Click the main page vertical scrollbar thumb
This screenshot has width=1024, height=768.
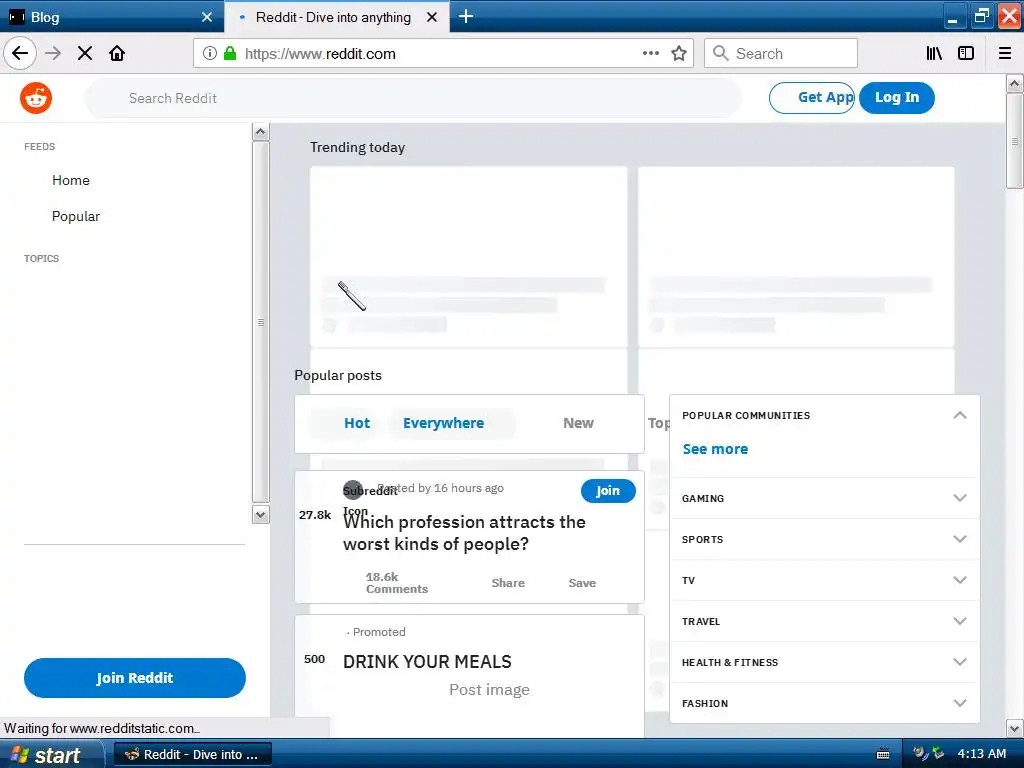point(1014,141)
